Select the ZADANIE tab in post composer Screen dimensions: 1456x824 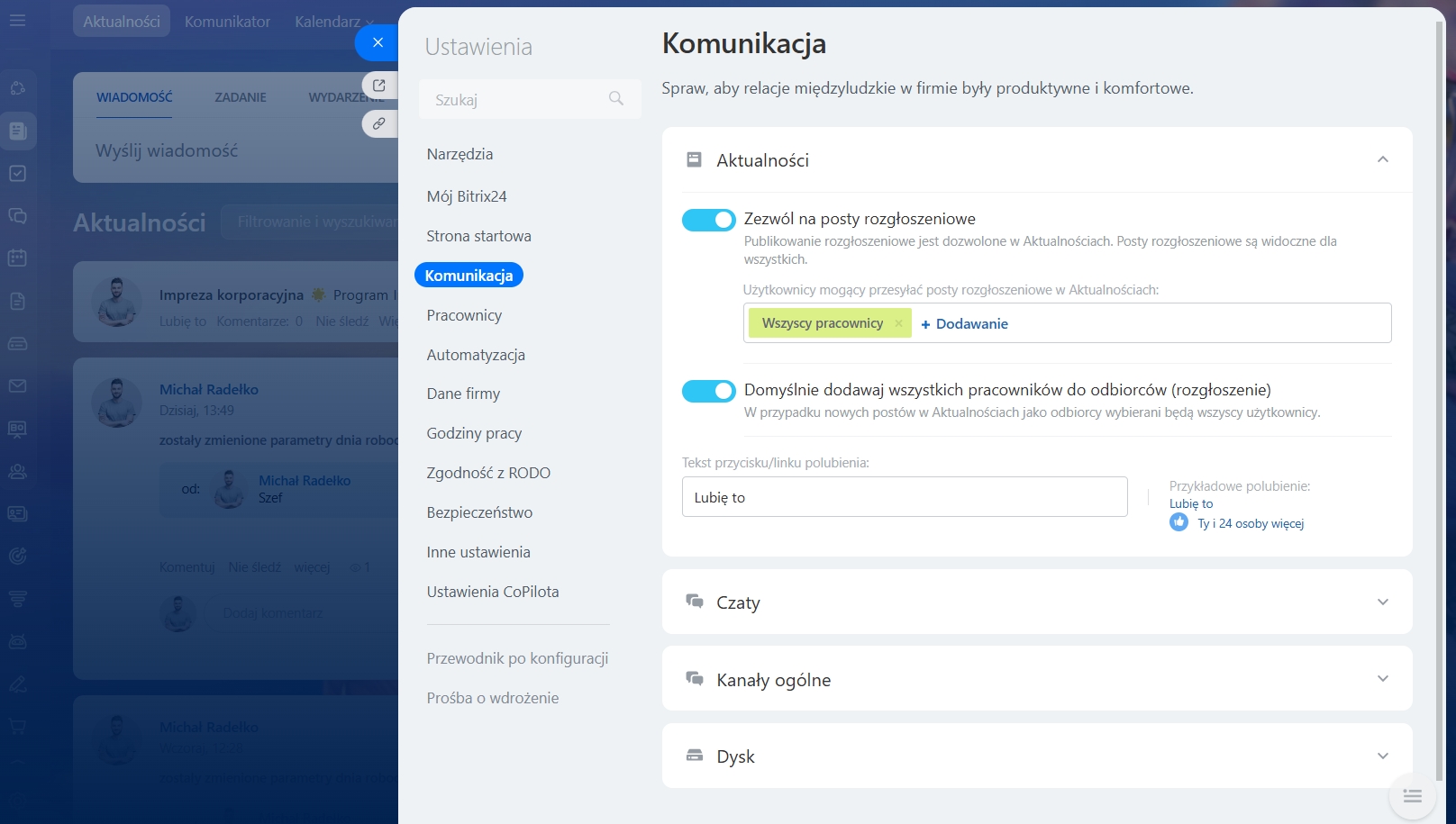[241, 97]
